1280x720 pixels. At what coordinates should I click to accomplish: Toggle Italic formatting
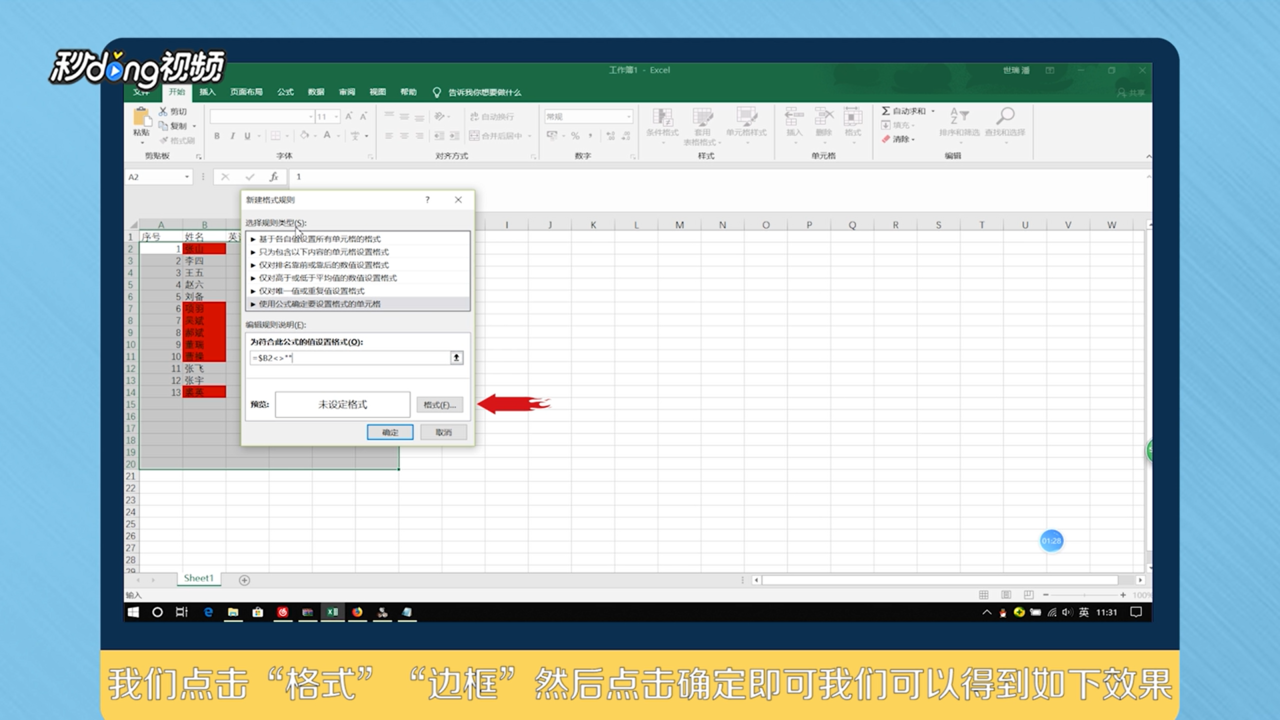point(231,136)
